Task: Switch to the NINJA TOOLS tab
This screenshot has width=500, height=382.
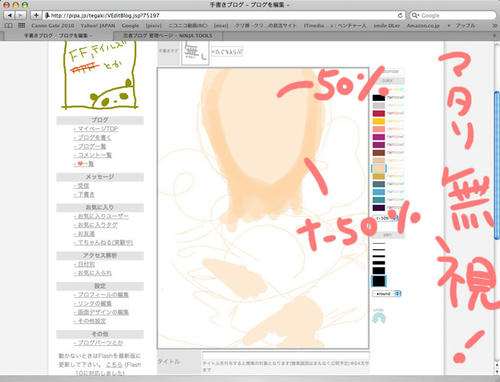Action: (x=168, y=36)
